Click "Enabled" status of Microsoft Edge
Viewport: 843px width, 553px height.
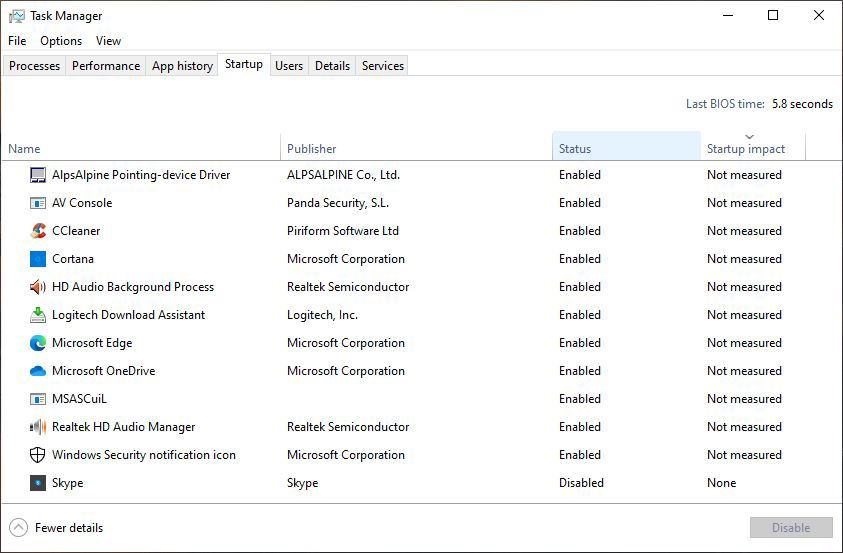tap(580, 343)
